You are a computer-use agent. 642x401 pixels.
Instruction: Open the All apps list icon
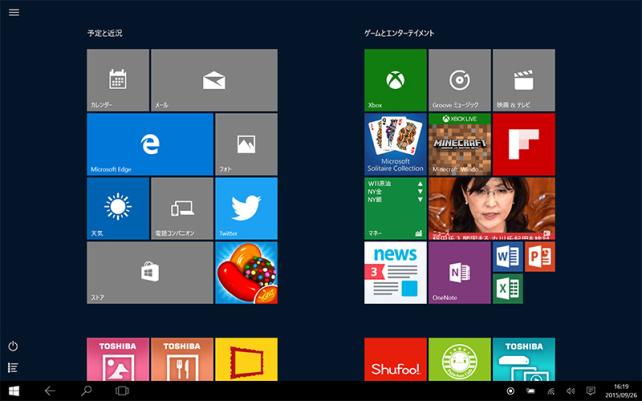(x=13, y=367)
